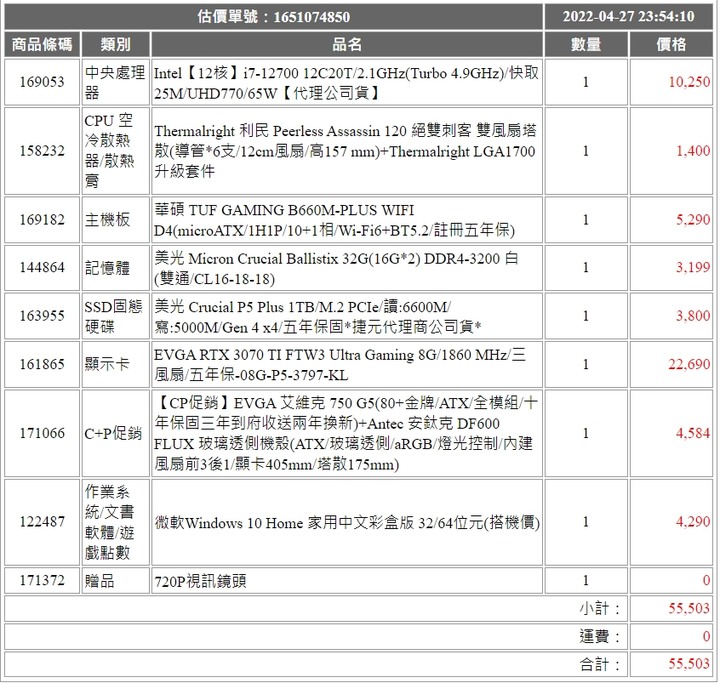Click the quantity cell in the 主機板 row
Viewport: 720px width, 683px height.
coord(586,220)
